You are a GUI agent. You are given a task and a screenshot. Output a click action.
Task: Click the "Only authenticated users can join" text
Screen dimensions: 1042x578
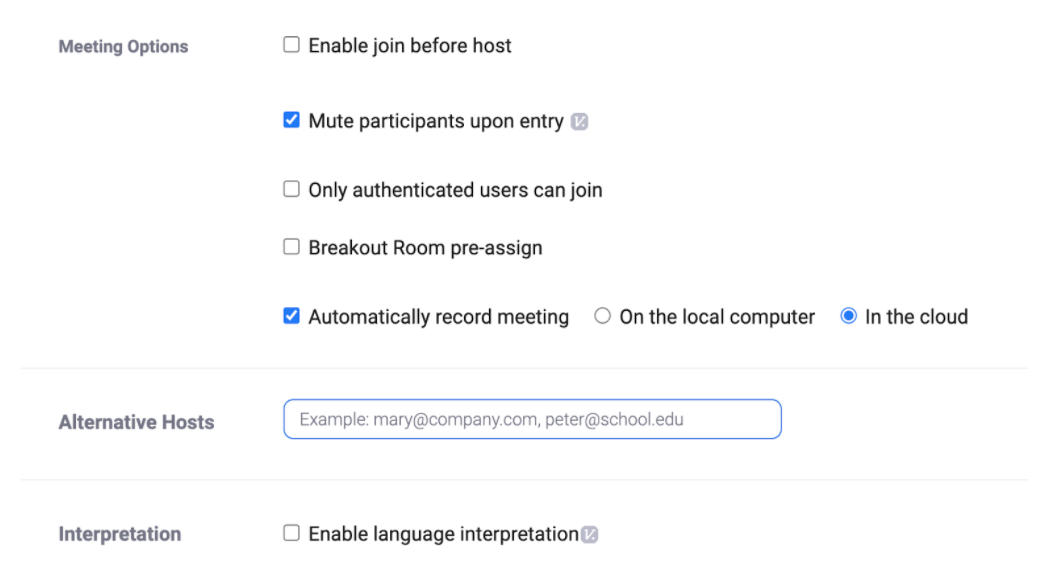point(455,190)
